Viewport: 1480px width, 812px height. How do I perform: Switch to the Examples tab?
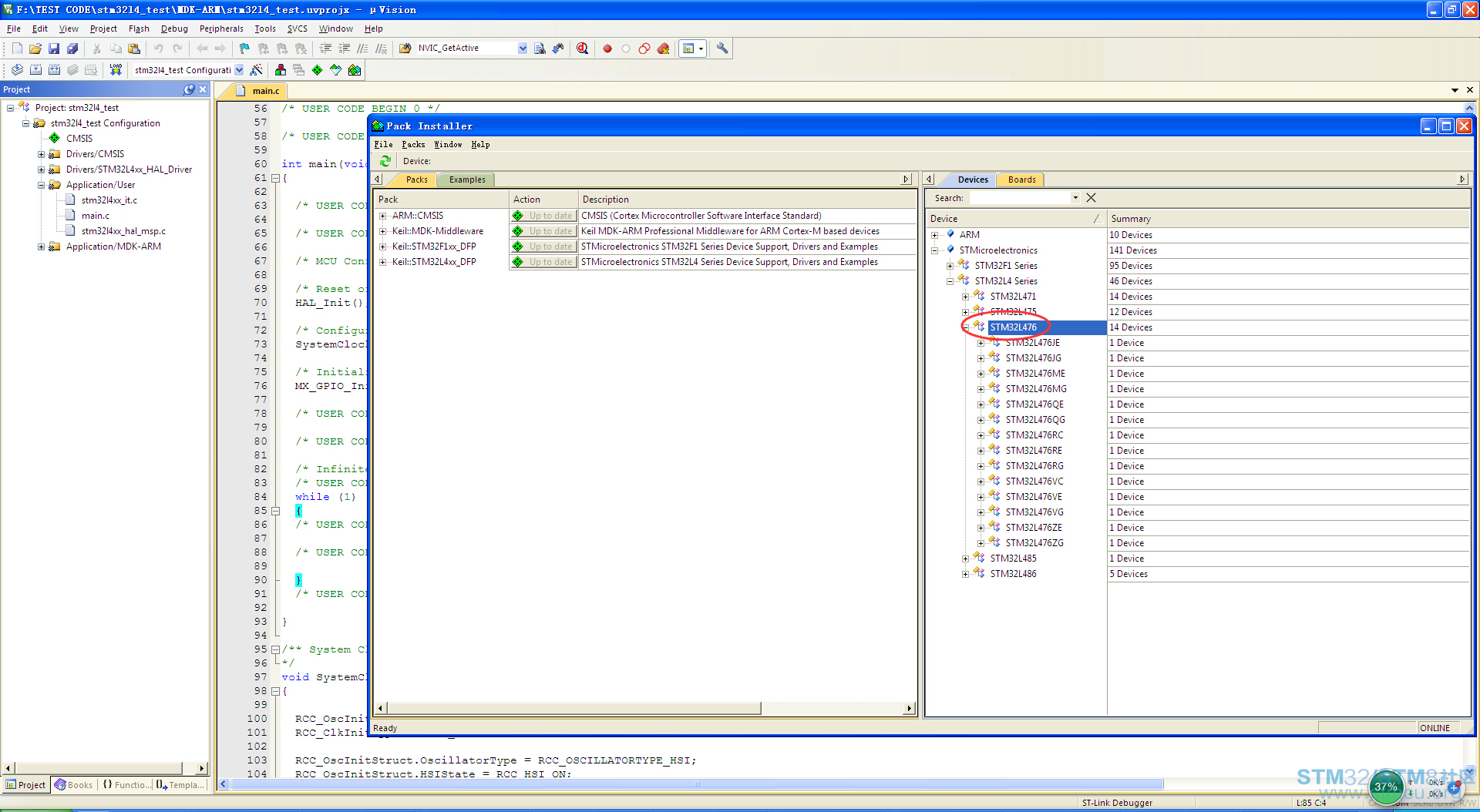tap(467, 180)
